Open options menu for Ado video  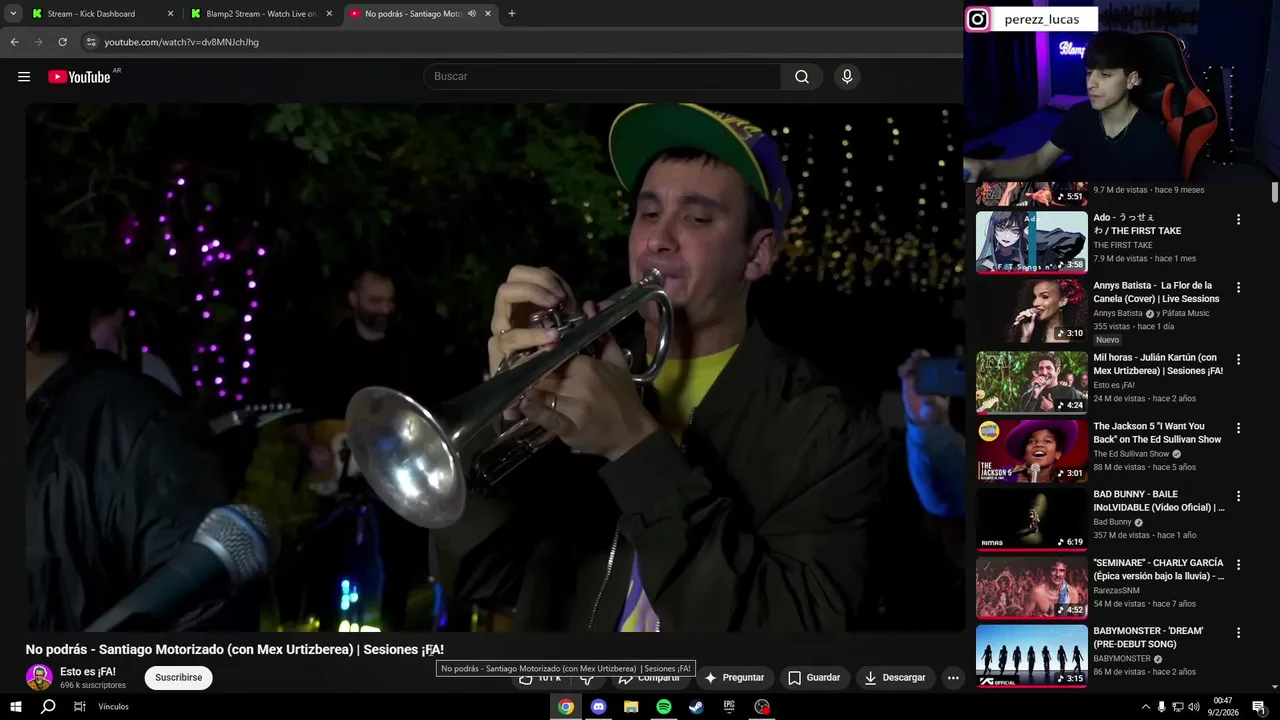point(1238,219)
